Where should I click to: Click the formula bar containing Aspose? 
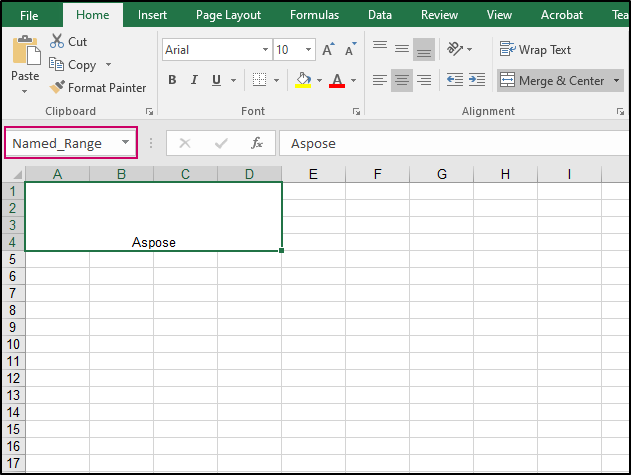click(x=450, y=143)
